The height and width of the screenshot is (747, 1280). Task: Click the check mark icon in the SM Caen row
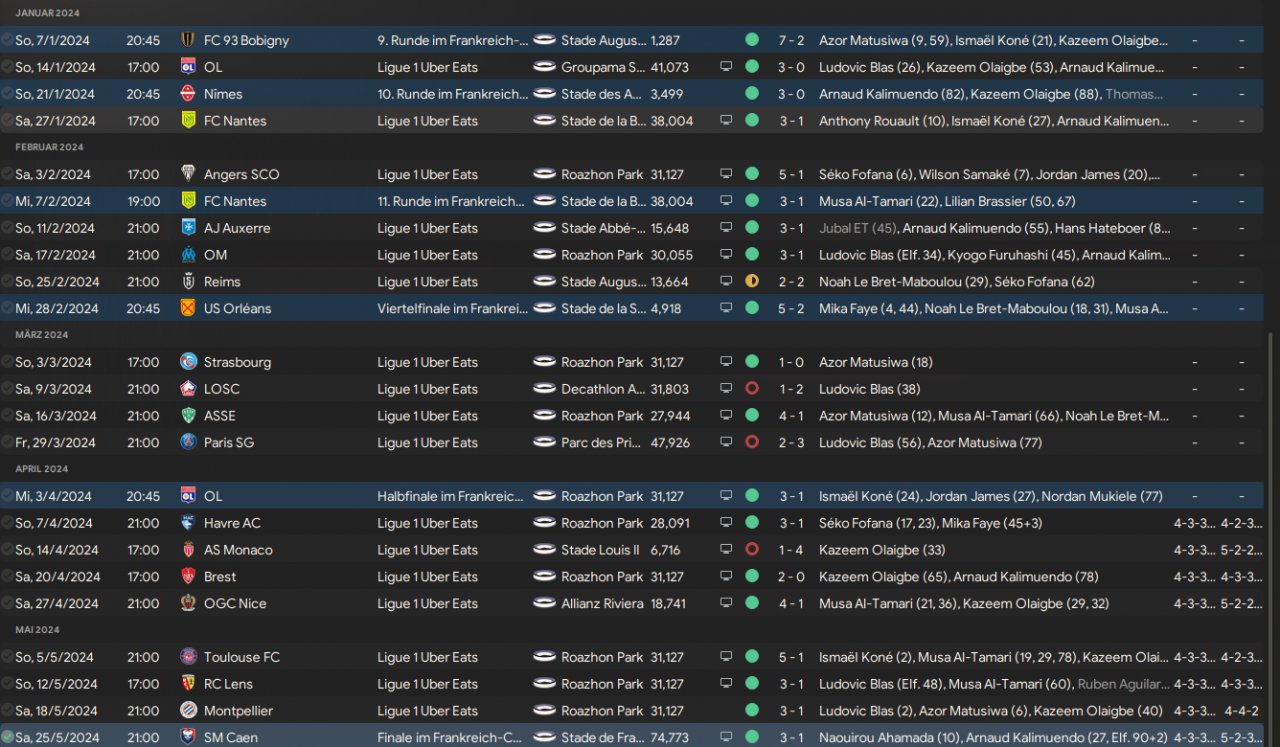pyautogui.click(x=8, y=738)
